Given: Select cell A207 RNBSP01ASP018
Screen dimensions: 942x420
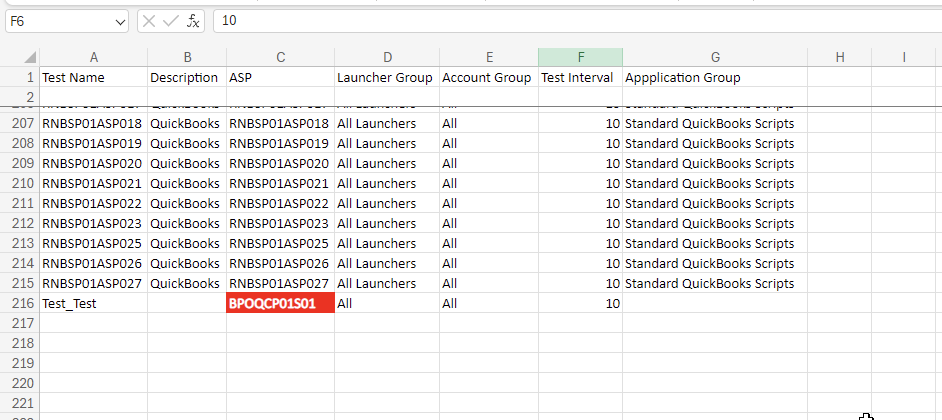Looking at the screenshot, I should (93, 124).
